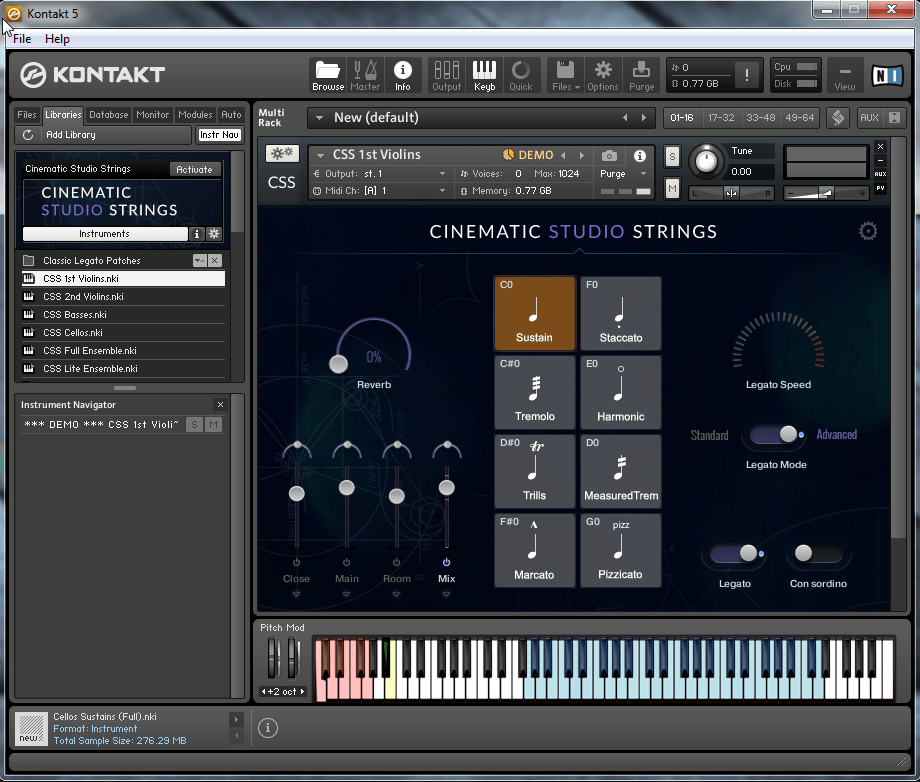Screen dimensions: 920x782
Task: Click the Tune knob
Action: pyautogui.click(x=706, y=161)
